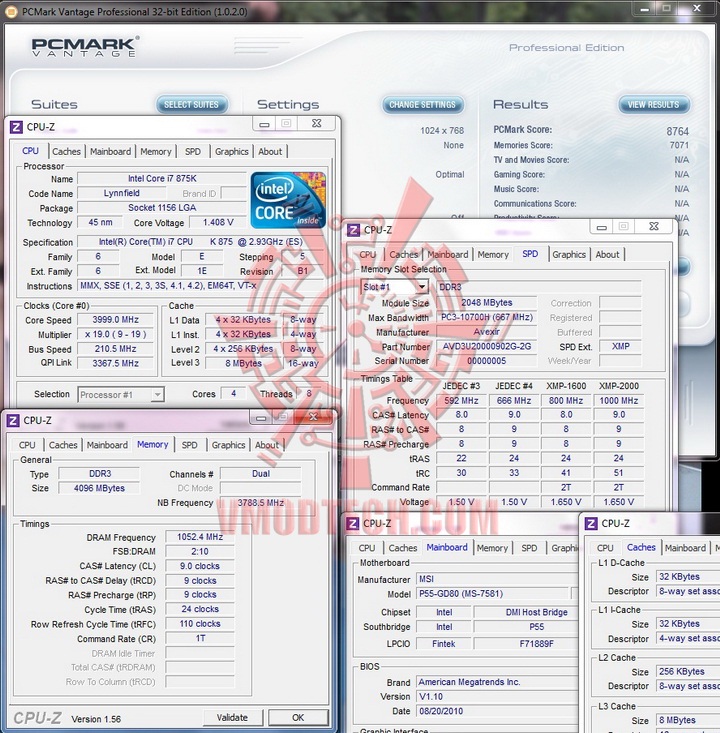Click the Manufacturer Avexir field

click(486, 332)
